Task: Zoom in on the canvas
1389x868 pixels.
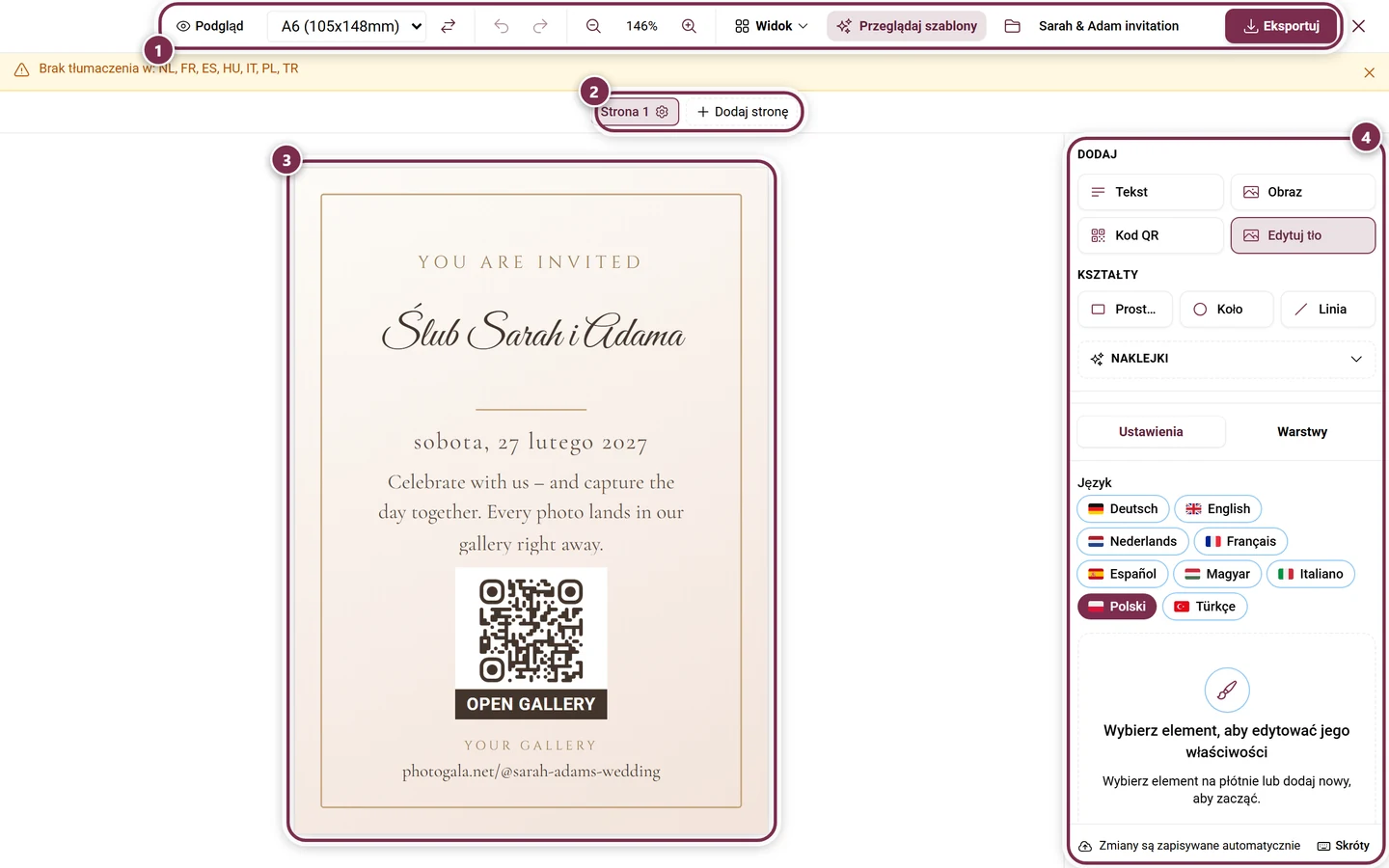Action: coord(689,26)
